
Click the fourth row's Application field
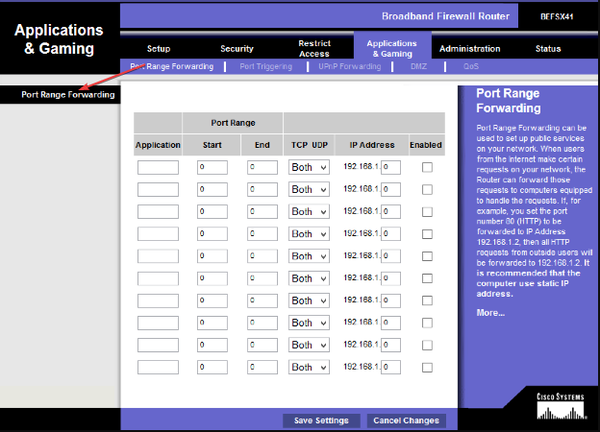pos(158,234)
